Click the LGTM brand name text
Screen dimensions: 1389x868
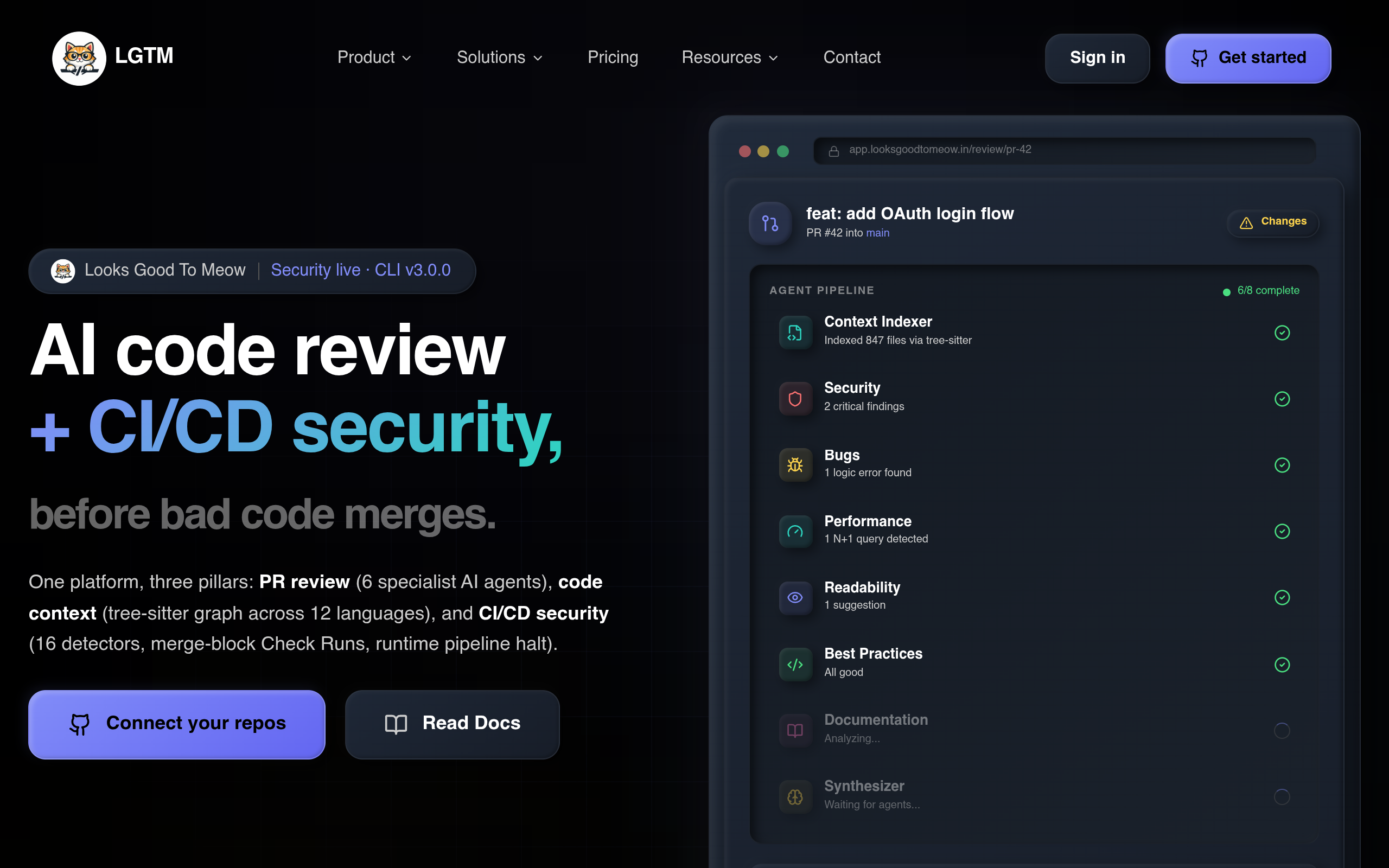point(144,56)
